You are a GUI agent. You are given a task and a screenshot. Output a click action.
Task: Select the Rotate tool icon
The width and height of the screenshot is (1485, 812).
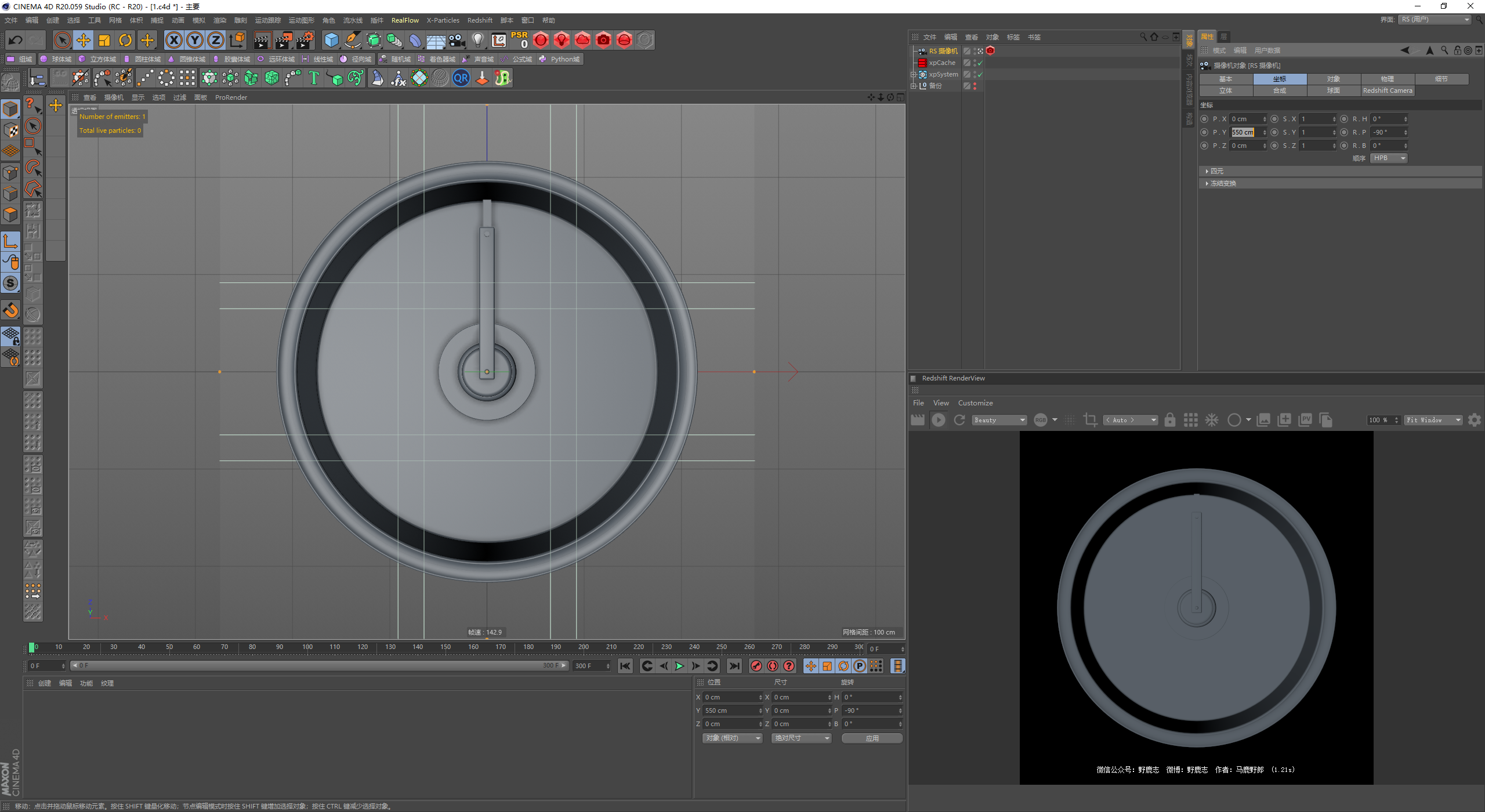[x=125, y=40]
